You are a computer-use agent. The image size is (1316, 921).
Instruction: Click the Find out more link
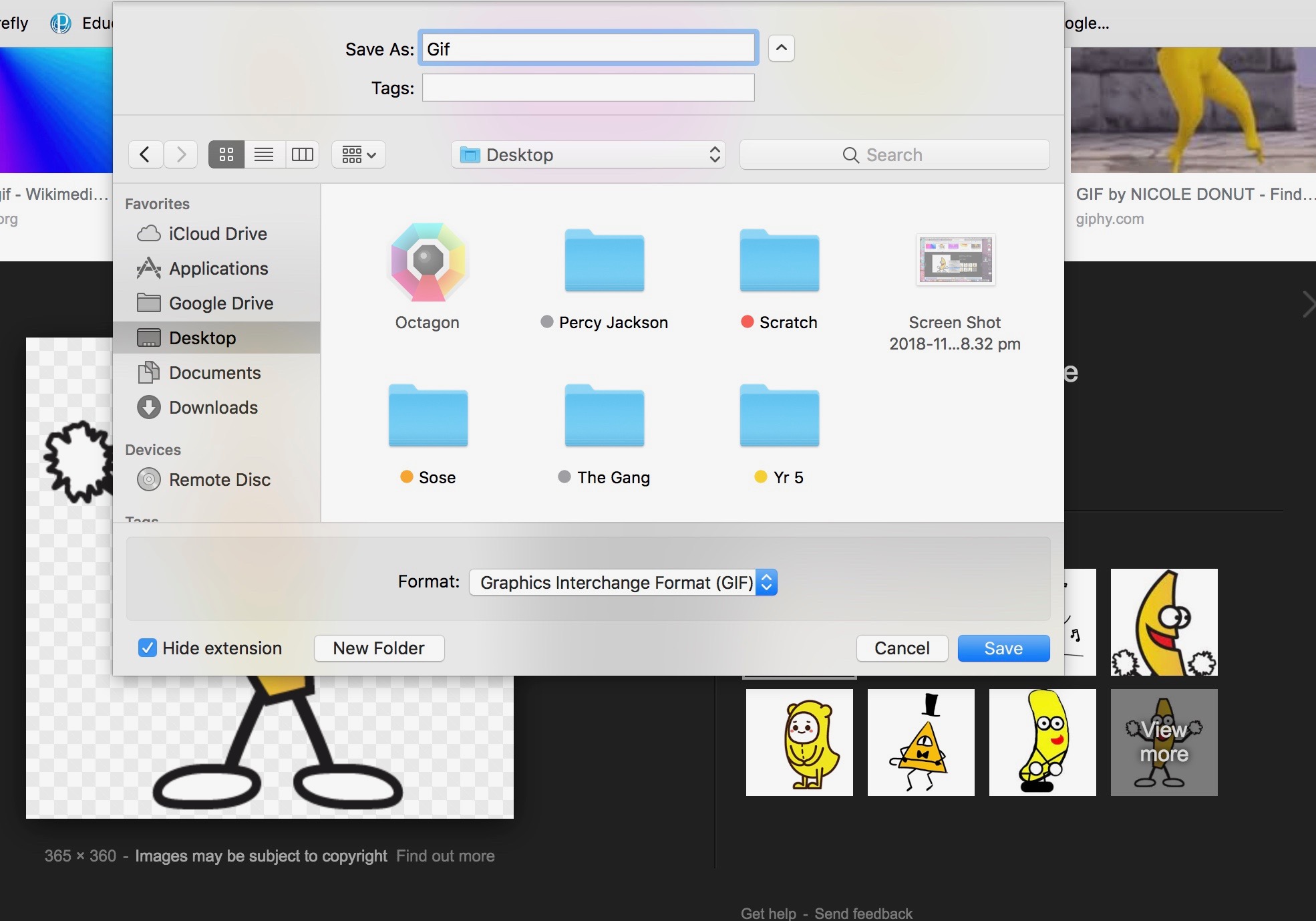tap(446, 856)
